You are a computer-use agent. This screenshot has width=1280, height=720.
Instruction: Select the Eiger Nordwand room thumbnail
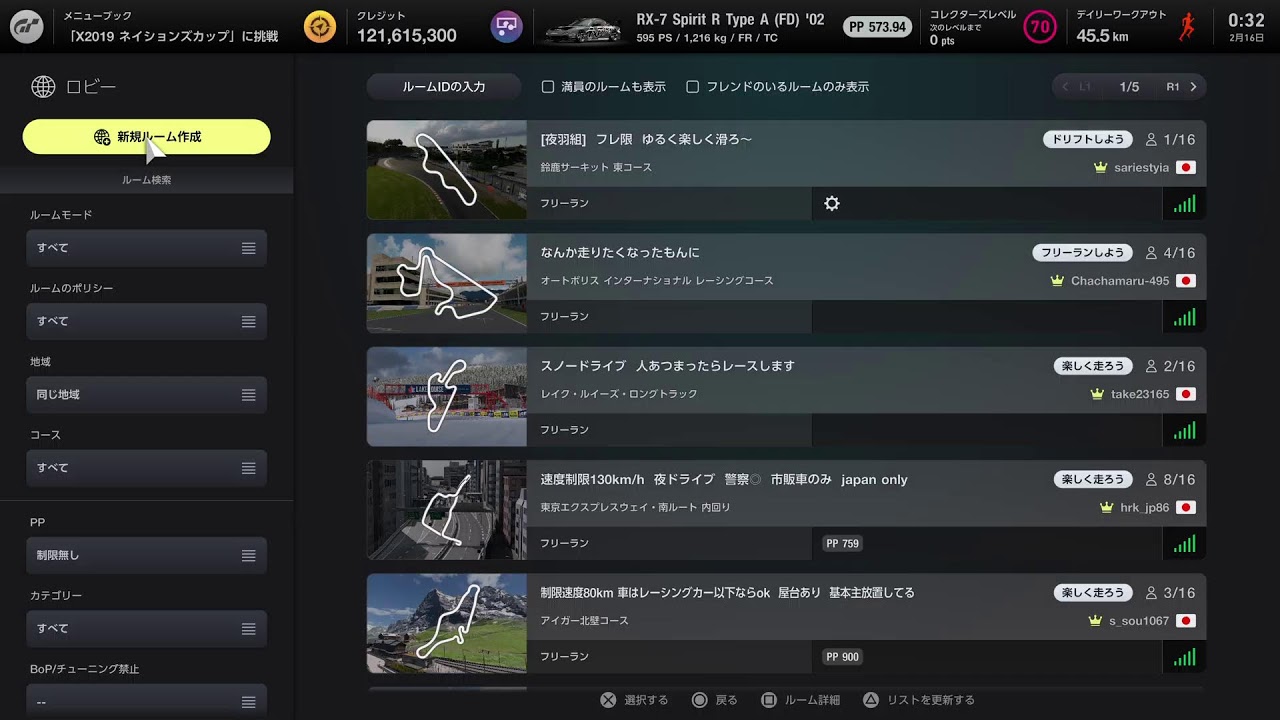(446, 623)
